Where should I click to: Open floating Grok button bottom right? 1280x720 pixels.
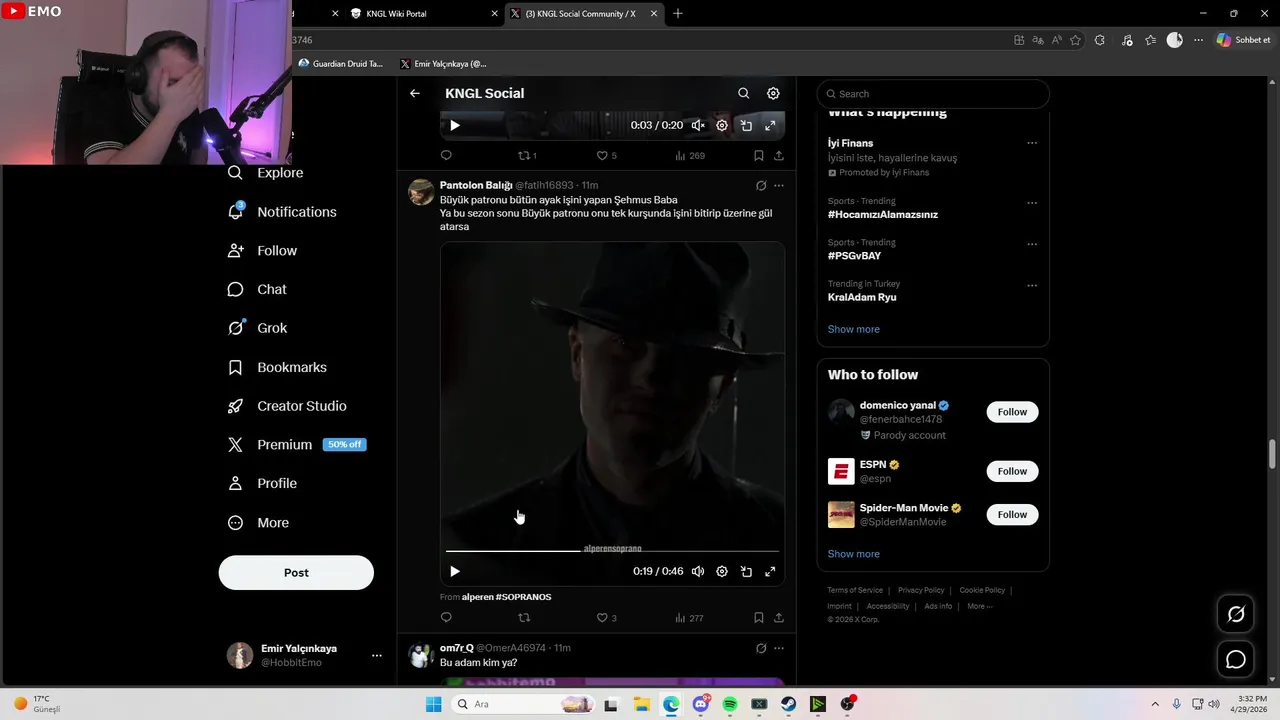(x=1236, y=614)
